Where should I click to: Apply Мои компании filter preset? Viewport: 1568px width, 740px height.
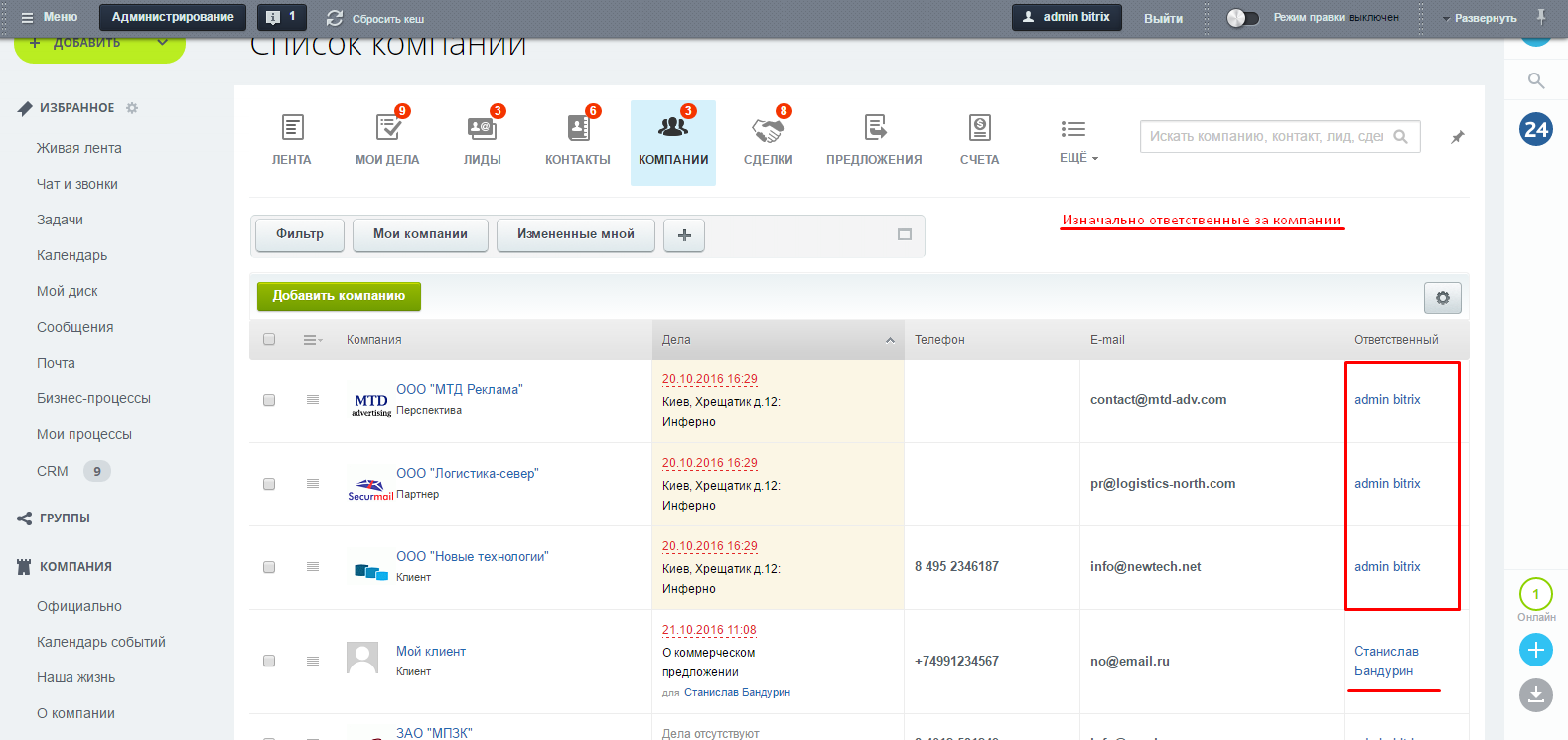420,235
